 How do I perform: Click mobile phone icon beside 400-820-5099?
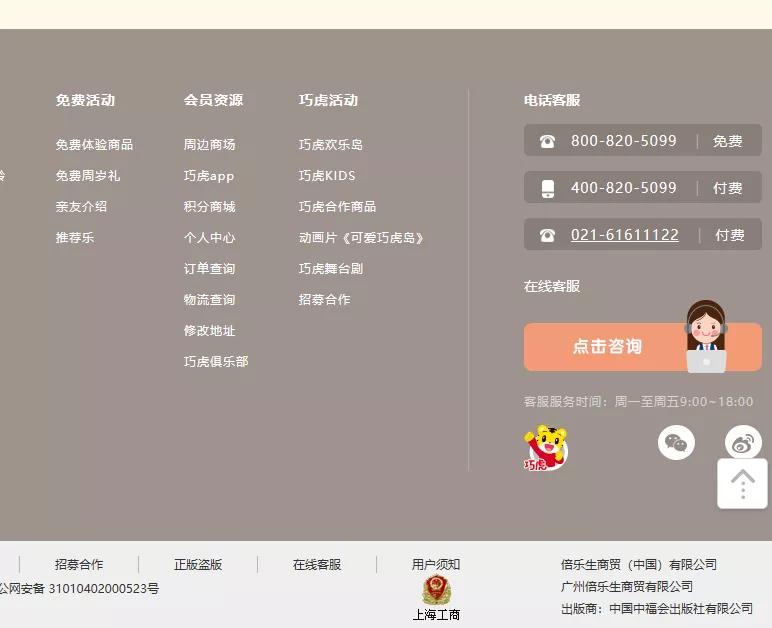547,188
